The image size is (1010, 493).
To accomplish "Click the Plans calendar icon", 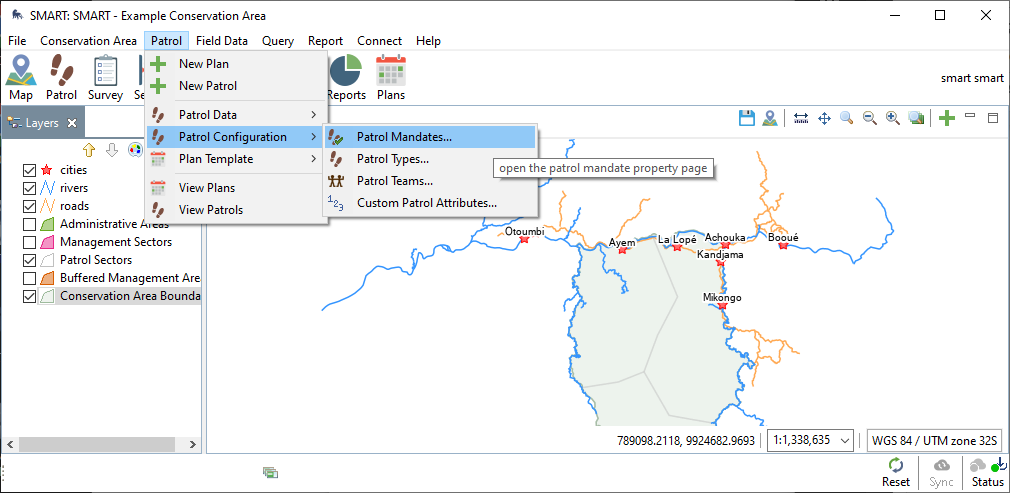I will tap(391, 78).
